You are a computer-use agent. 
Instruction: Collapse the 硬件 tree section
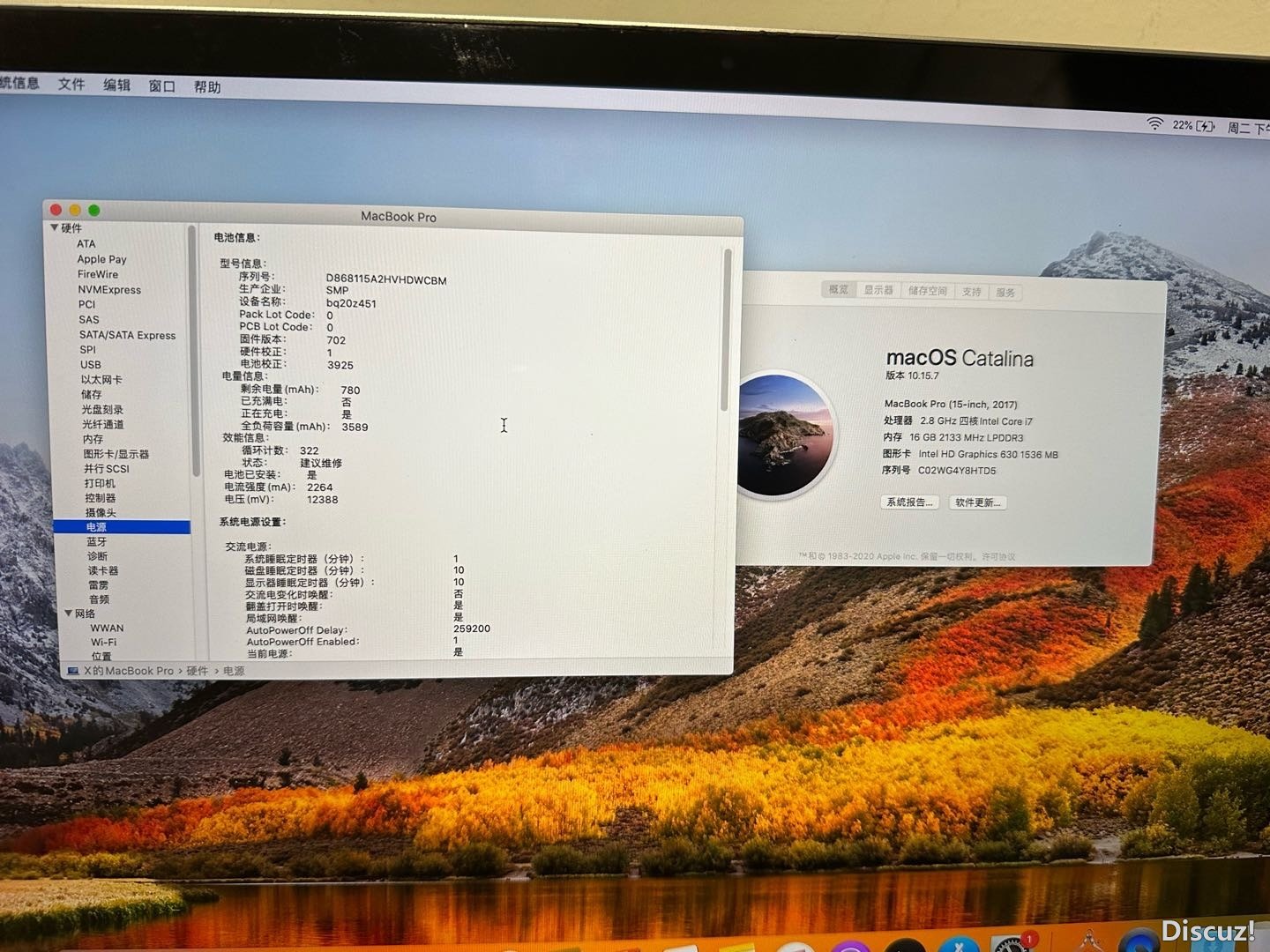(55, 227)
